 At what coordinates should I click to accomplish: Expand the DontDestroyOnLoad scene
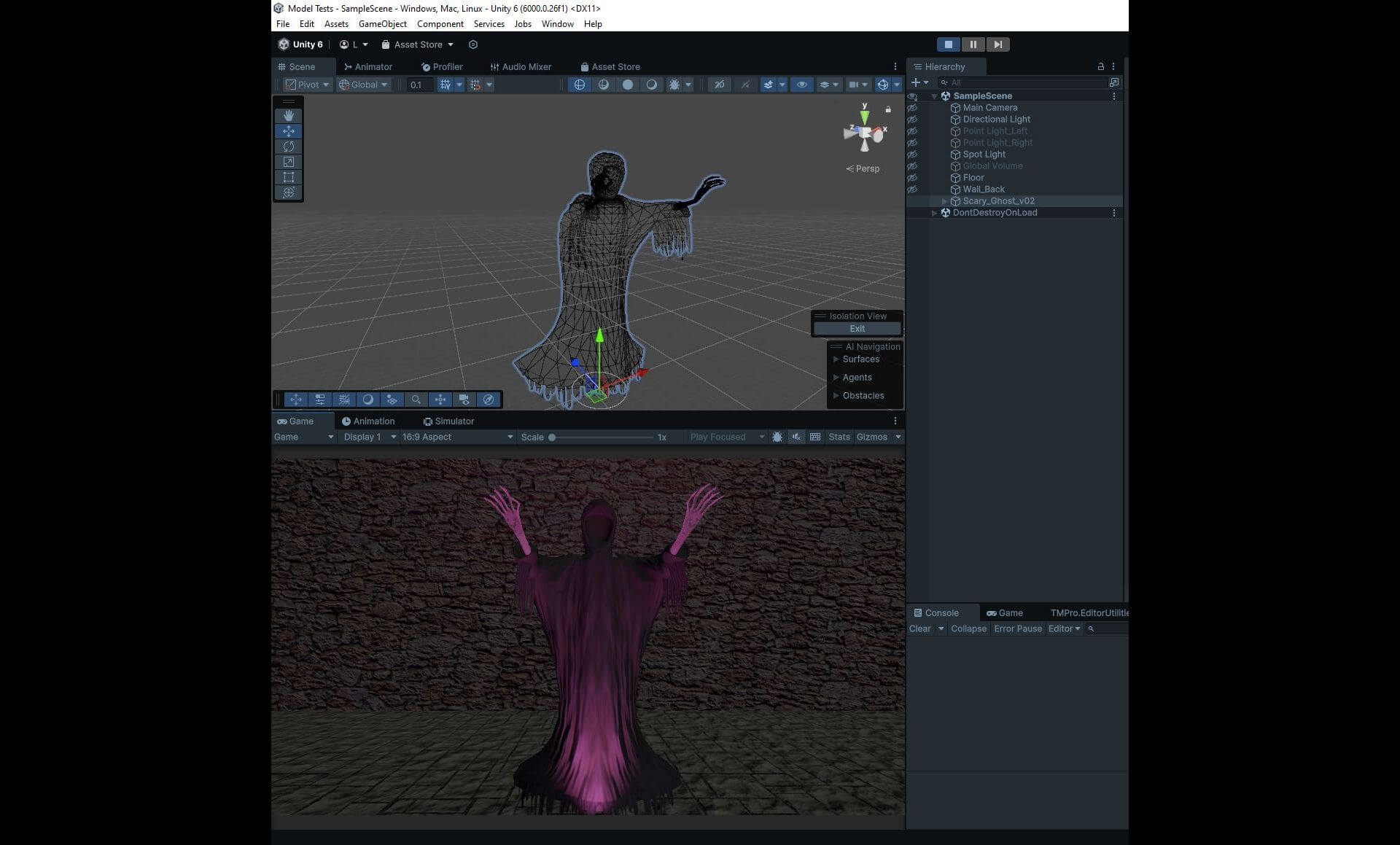[x=934, y=213]
